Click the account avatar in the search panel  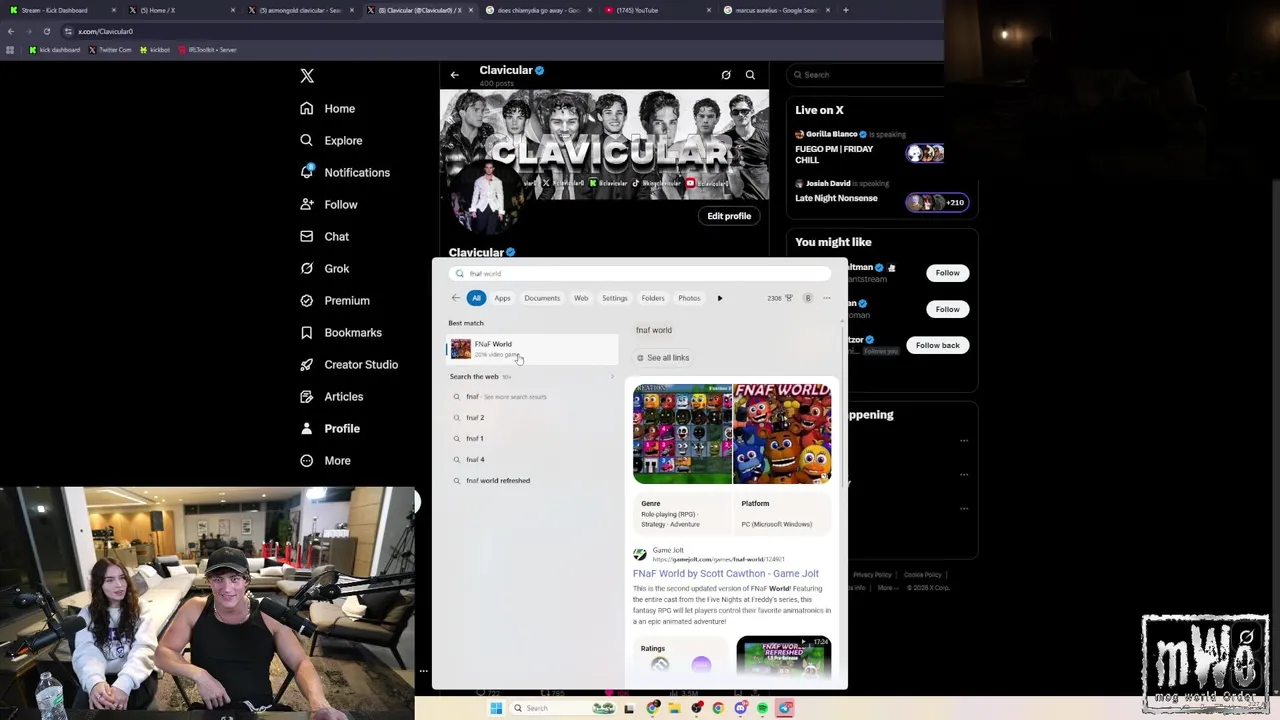coord(808,298)
